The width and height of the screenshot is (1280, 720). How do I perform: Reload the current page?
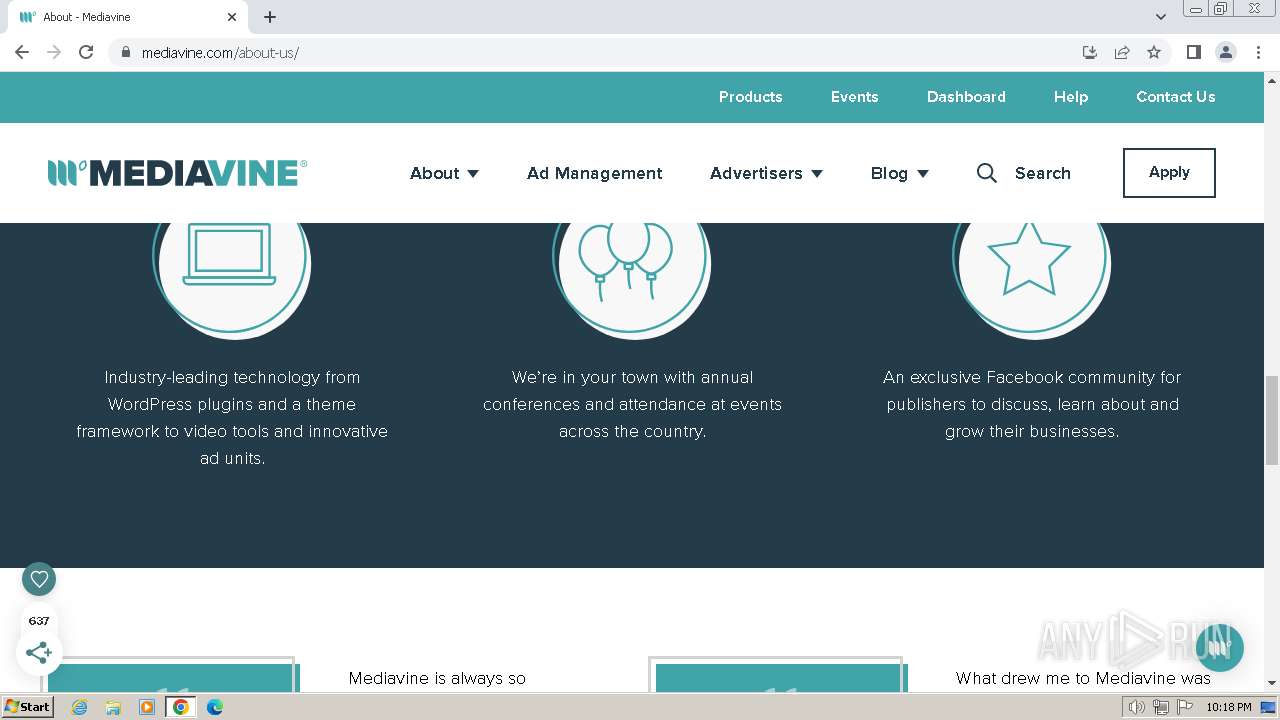86,52
